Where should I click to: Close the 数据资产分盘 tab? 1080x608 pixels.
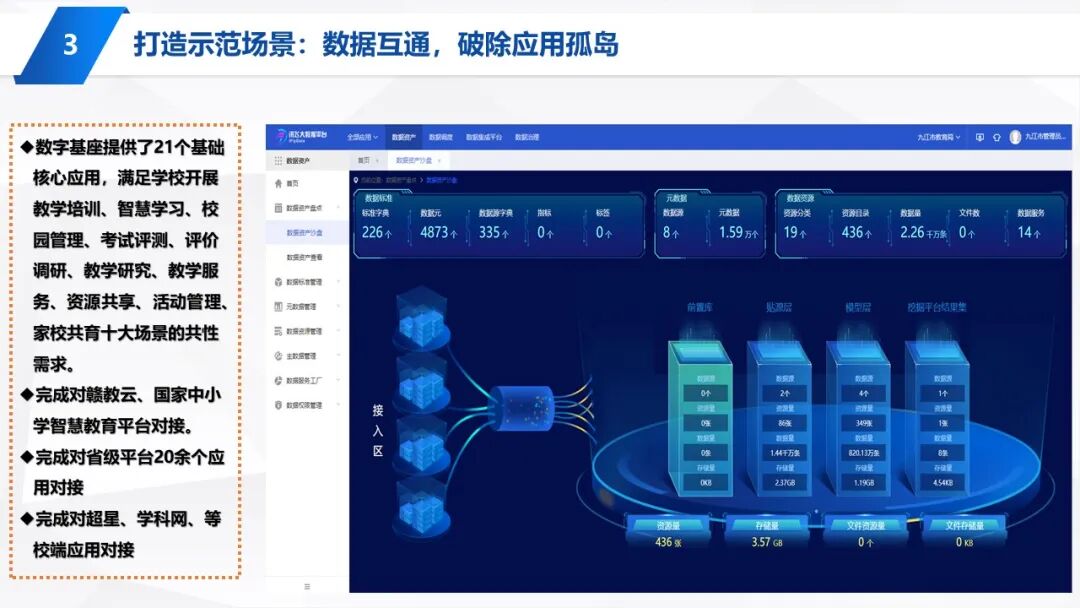[x=438, y=158]
